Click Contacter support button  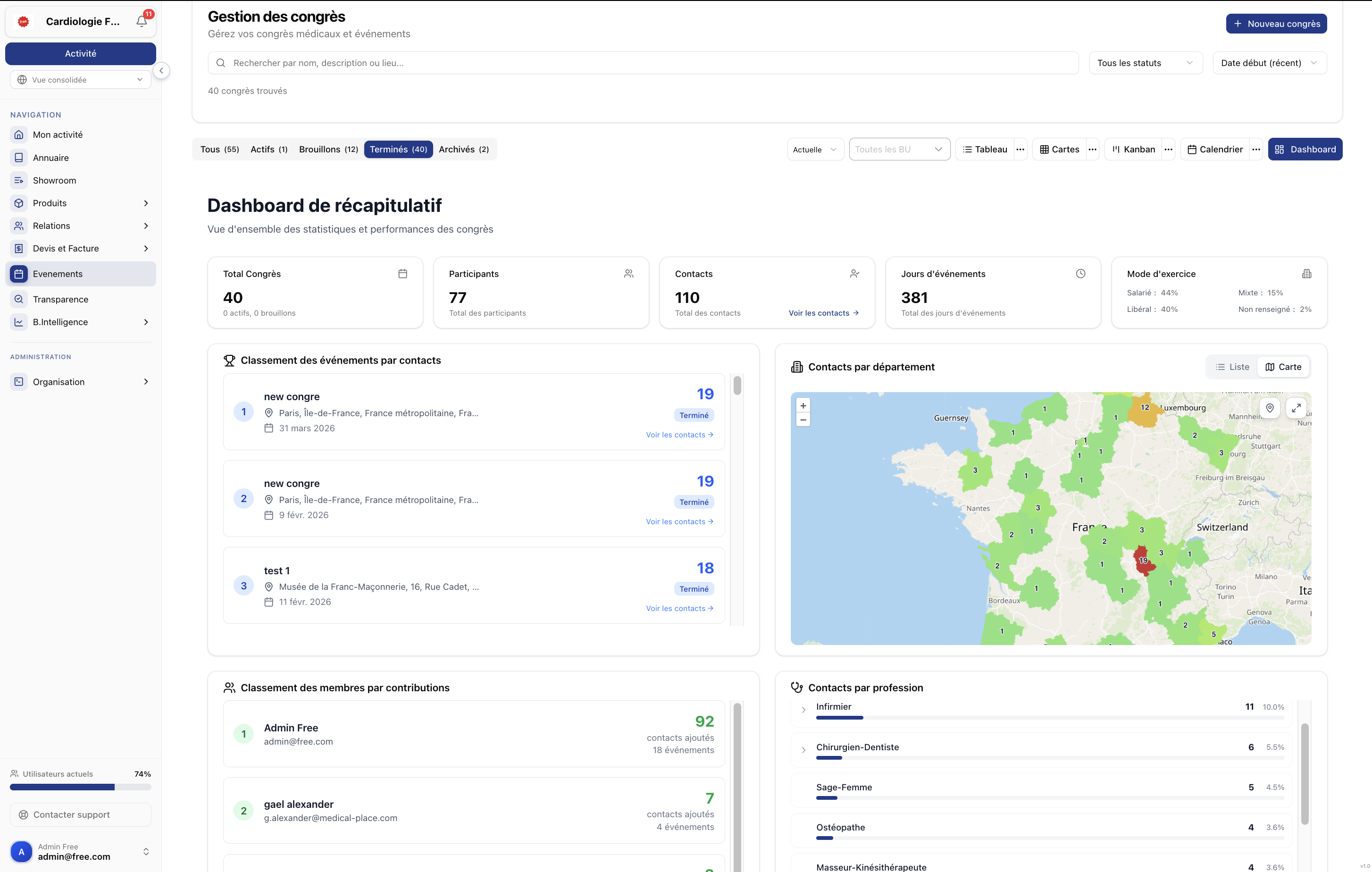point(80,814)
